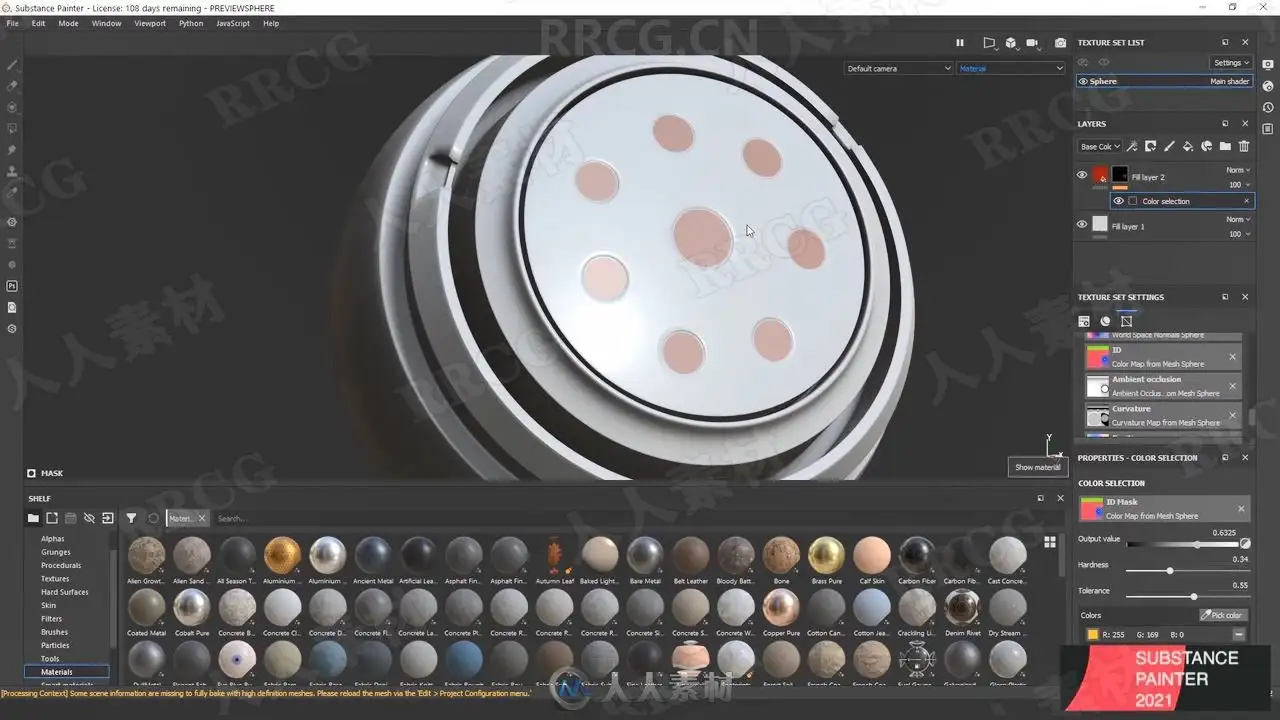Hide Fill layer 1
The height and width of the screenshot is (720, 1280).
[x=1082, y=224]
